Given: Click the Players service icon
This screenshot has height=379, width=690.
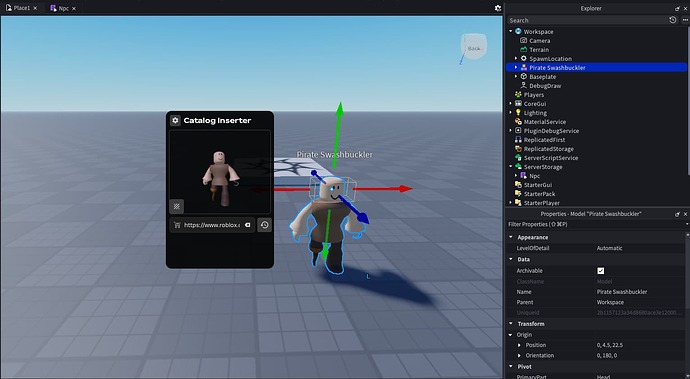Looking at the screenshot, I should (x=518, y=95).
